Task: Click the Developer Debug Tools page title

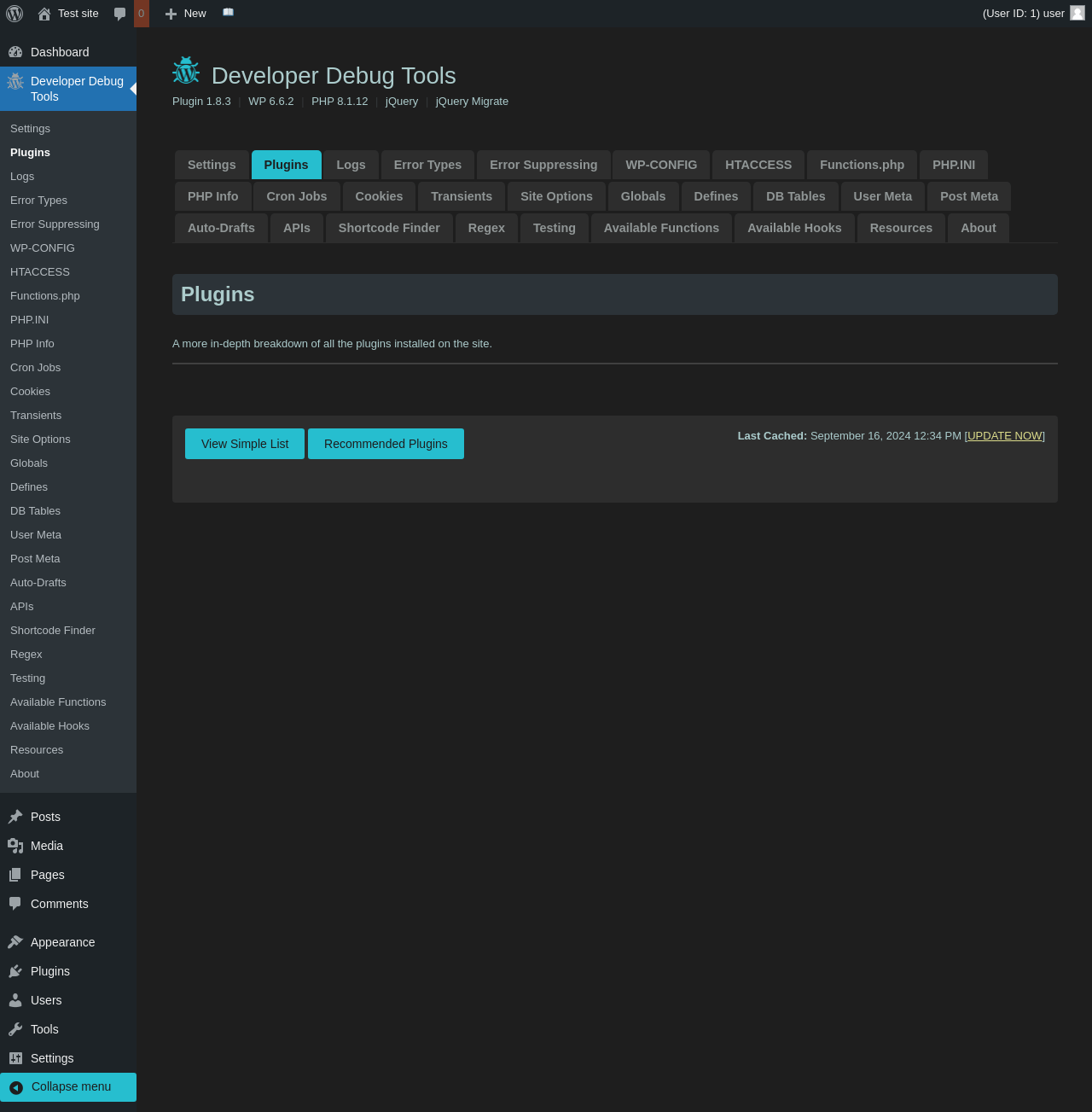Action: 334,76
